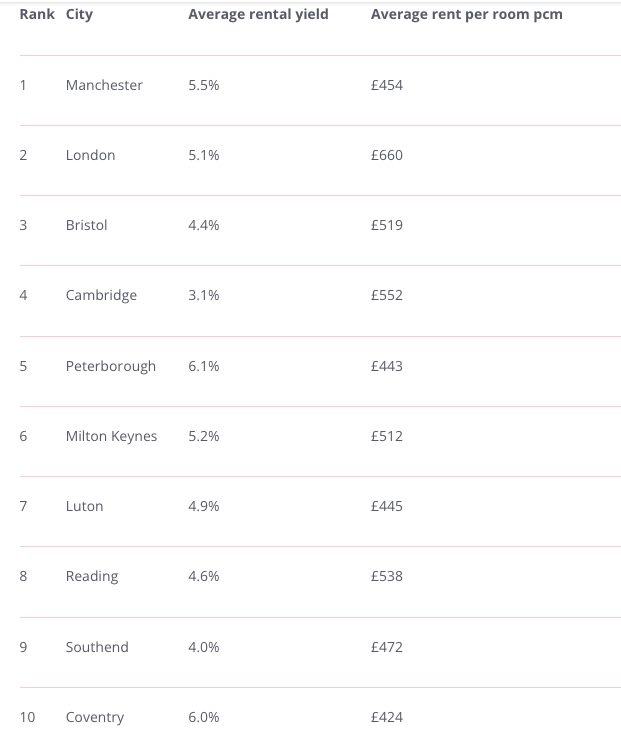Click Manchester's 5.5% rental yield value

point(203,85)
